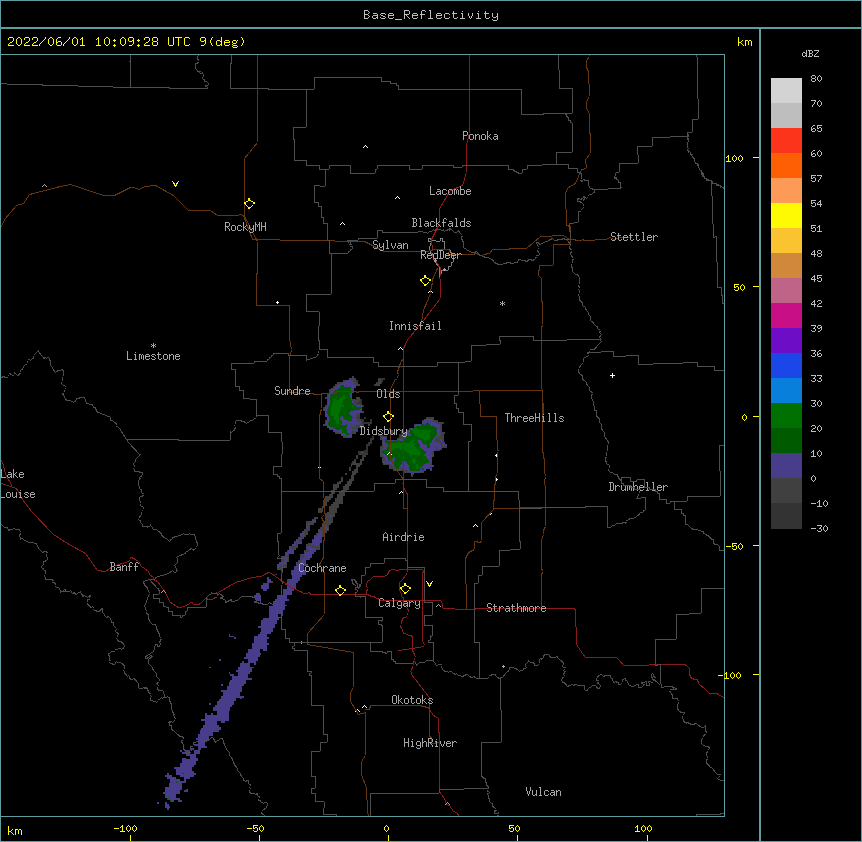862x842 pixels.
Task: Click the asterisk marker east of Innisfail
Action: click(502, 303)
